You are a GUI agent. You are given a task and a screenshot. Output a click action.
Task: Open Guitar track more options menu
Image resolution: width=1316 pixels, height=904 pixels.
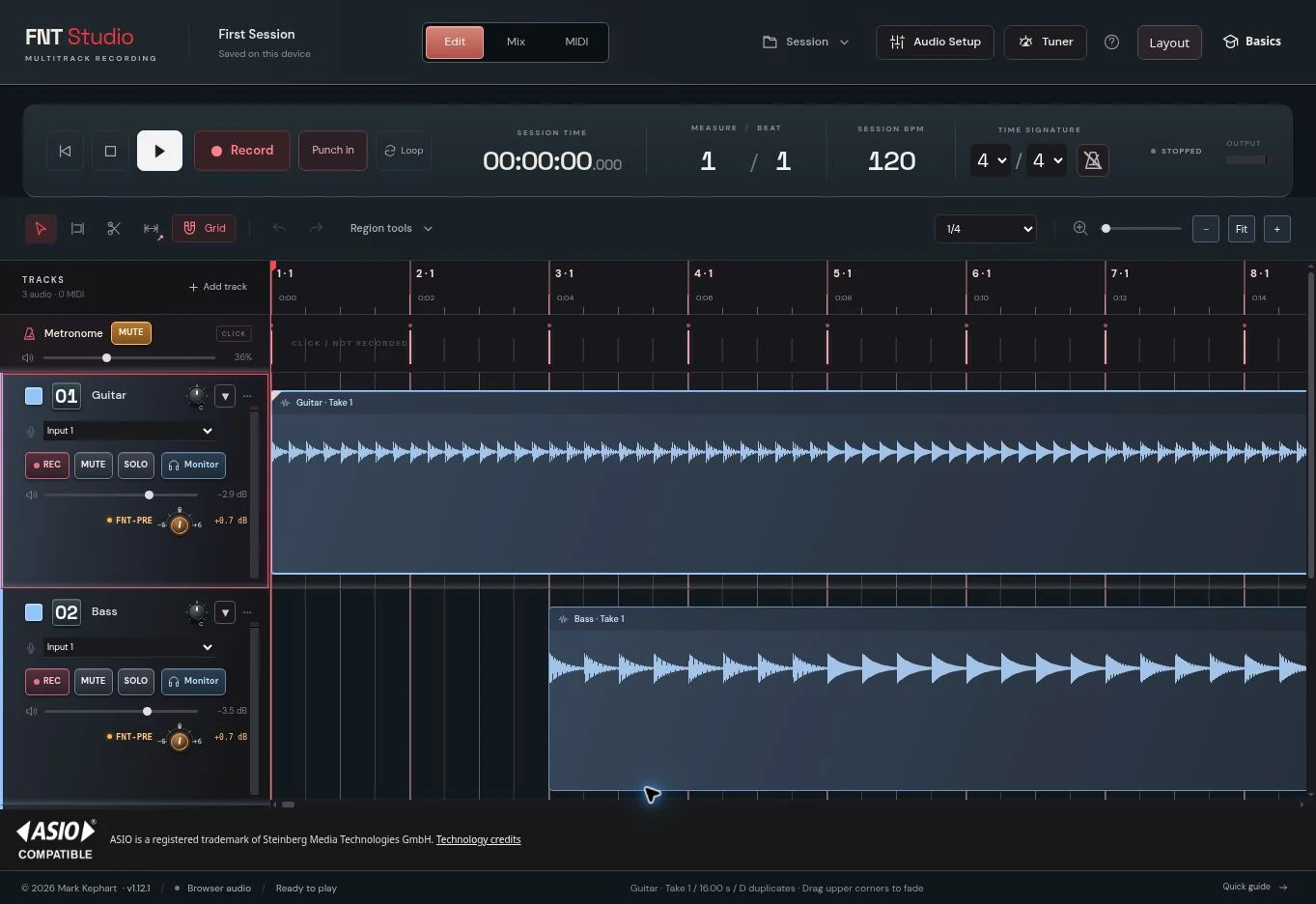(248, 396)
